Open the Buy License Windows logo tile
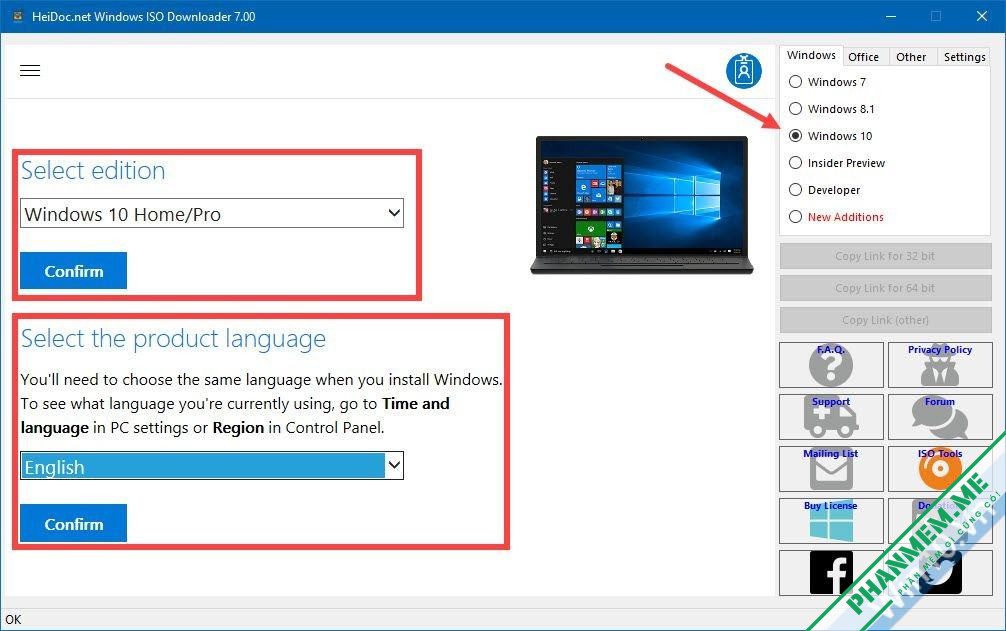 click(831, 521)
